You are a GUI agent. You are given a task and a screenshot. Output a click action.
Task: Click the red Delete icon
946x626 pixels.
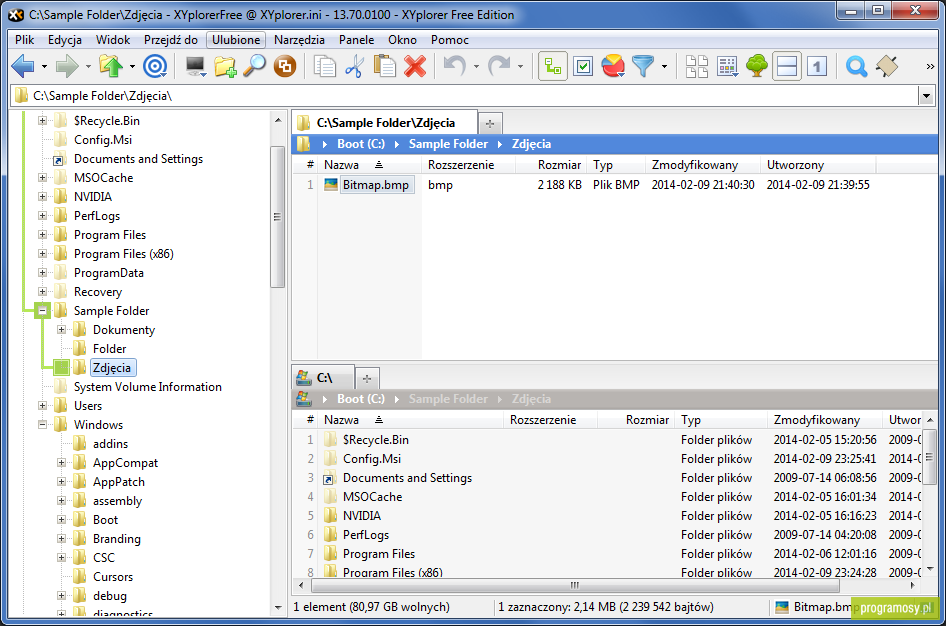[x=415, y=66]
